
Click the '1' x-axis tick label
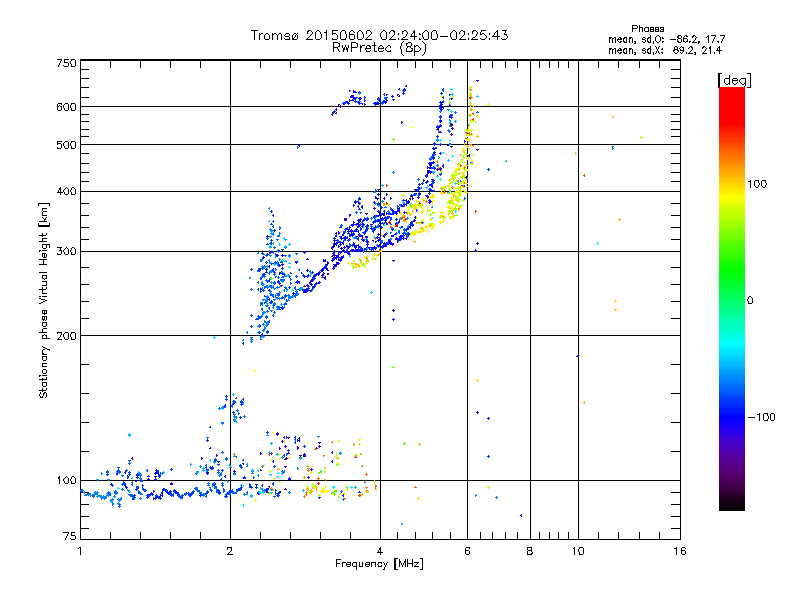click(80, 551)
